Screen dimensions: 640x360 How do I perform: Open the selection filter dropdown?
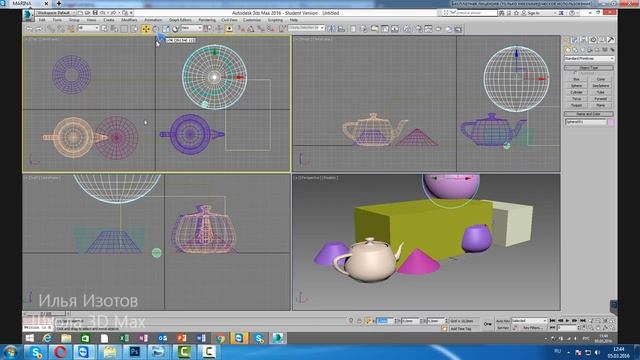click(x=89, y=29)
